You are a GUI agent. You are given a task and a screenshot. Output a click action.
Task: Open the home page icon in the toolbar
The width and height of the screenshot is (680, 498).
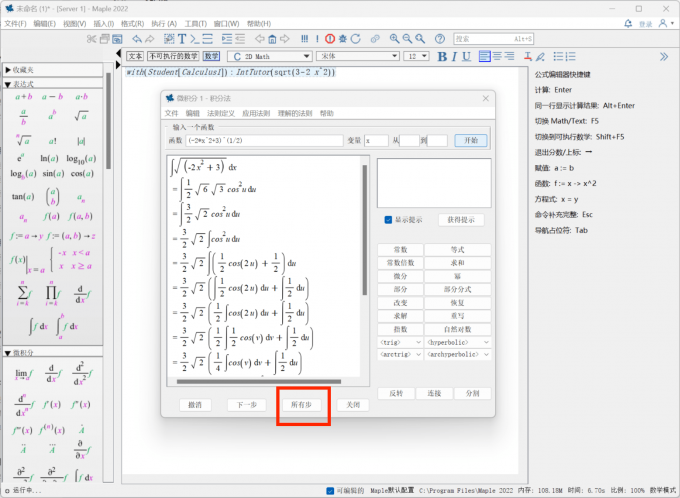[x=272, y=39]
